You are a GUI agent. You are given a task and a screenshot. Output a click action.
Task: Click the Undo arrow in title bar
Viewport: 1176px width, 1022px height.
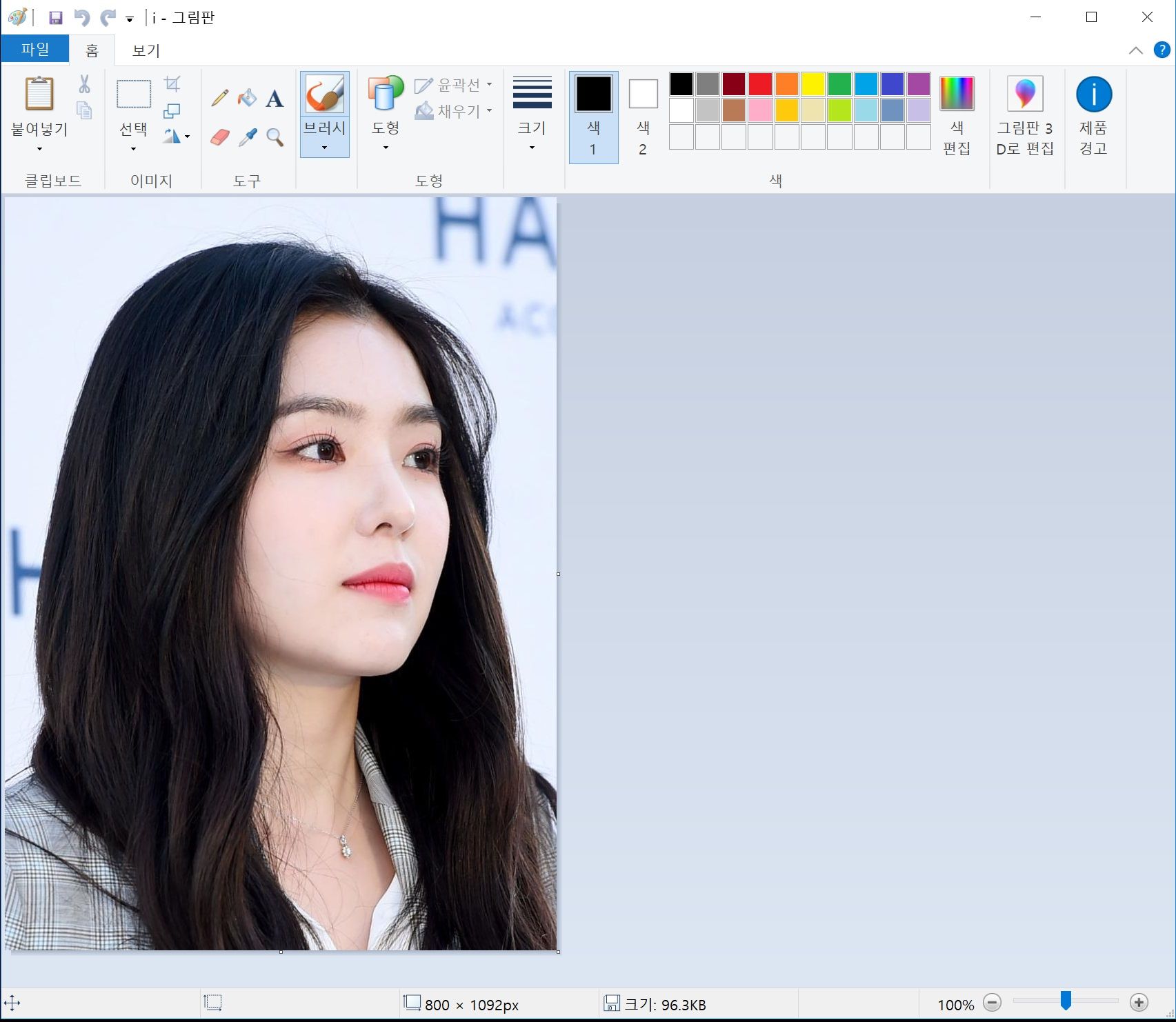click(82, 17)
